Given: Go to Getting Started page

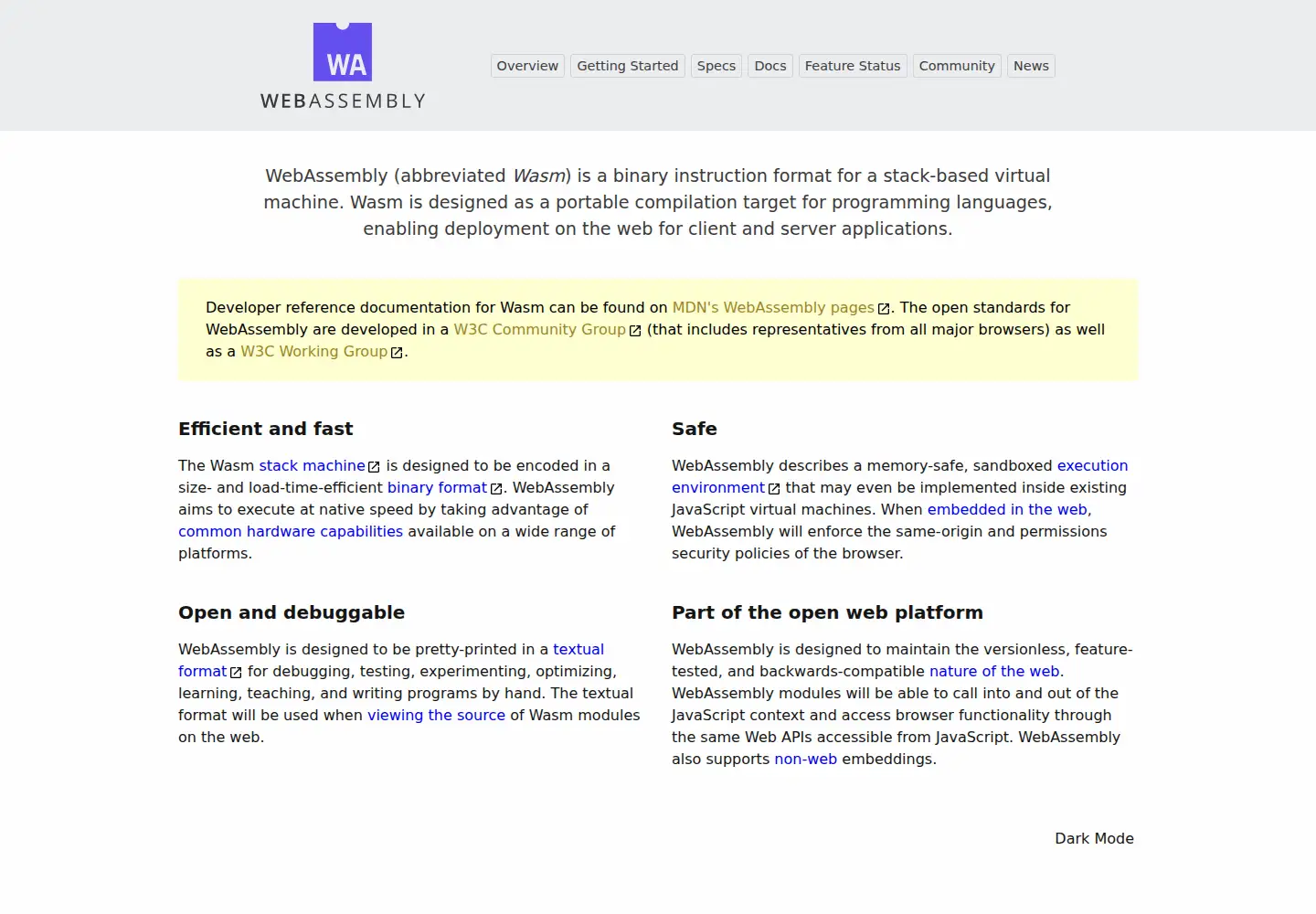Looking at the screenshot, I should pyautogui.click(x=628, y=66).
